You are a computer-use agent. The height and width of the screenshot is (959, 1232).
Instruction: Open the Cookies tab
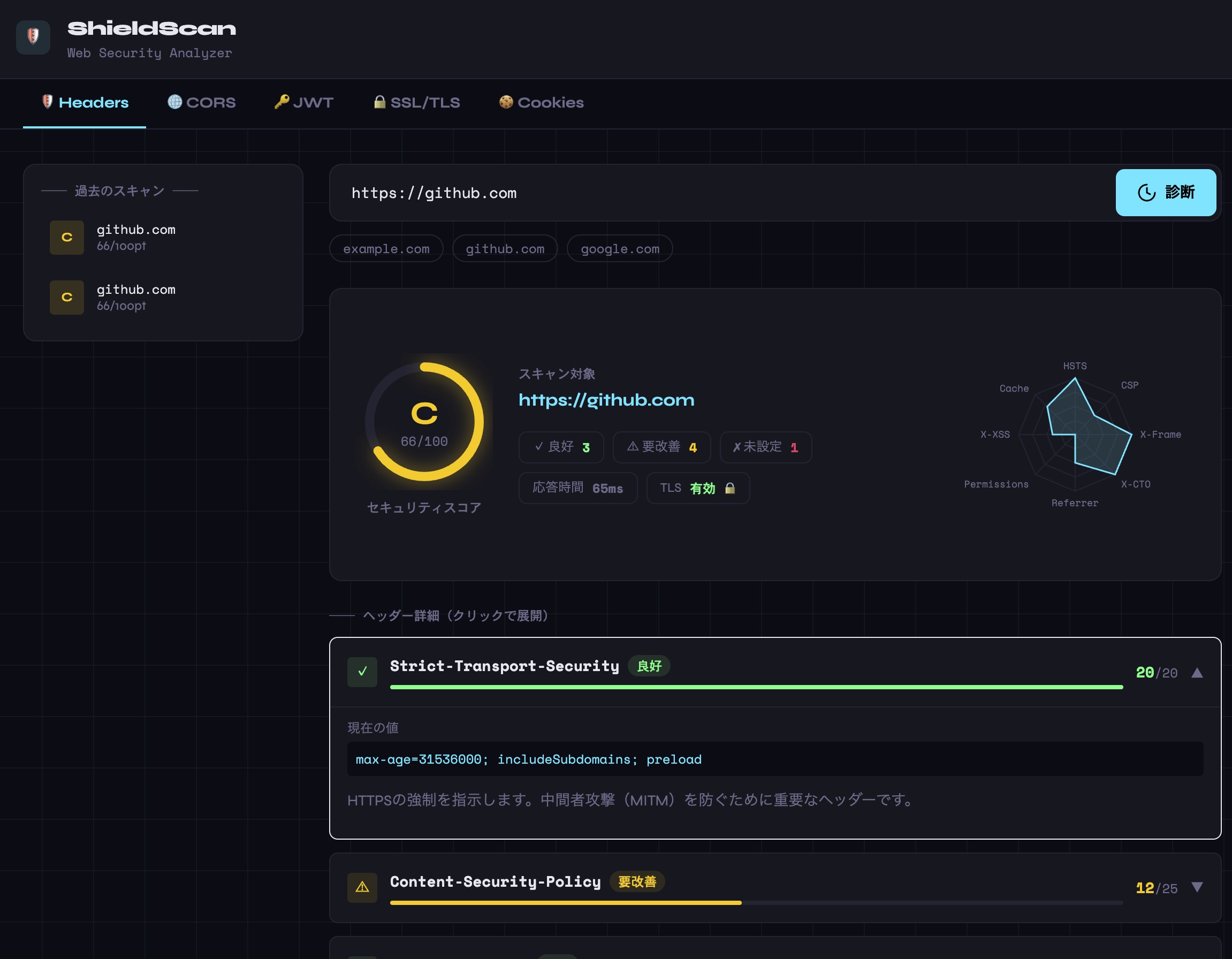(541, 103)
